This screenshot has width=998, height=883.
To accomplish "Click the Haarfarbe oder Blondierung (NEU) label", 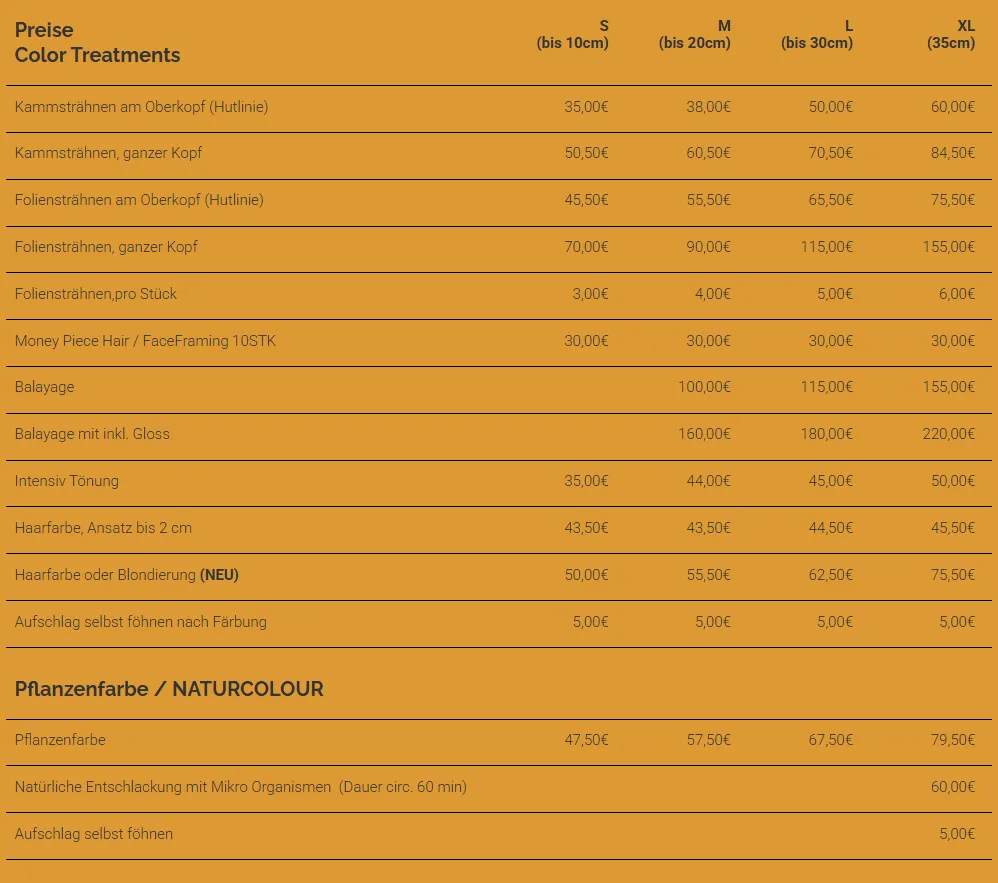I will pos(127,575).
